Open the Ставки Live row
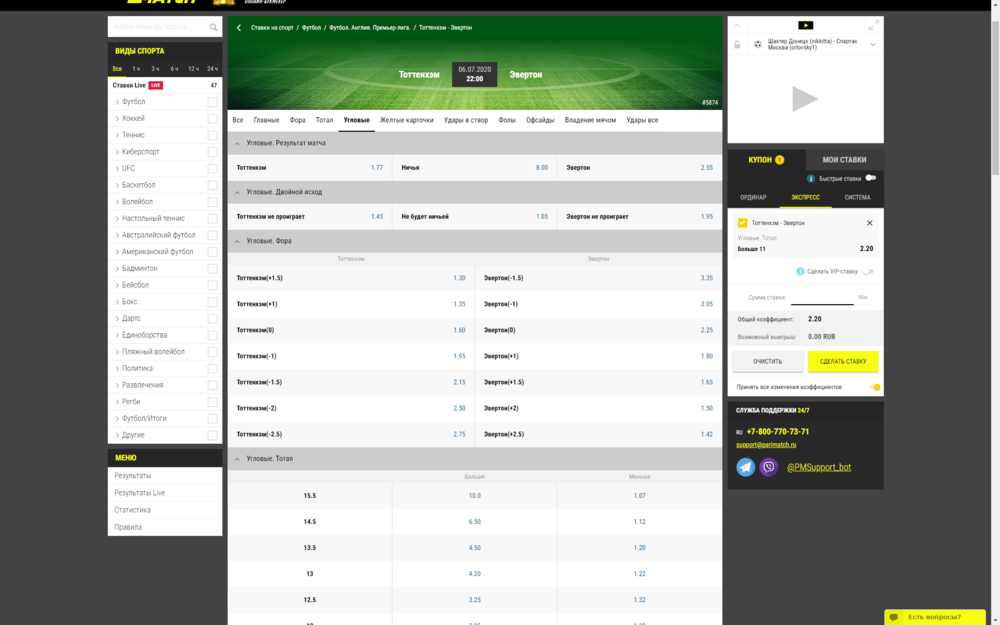The image size is (1000, 625). point(165,85)
